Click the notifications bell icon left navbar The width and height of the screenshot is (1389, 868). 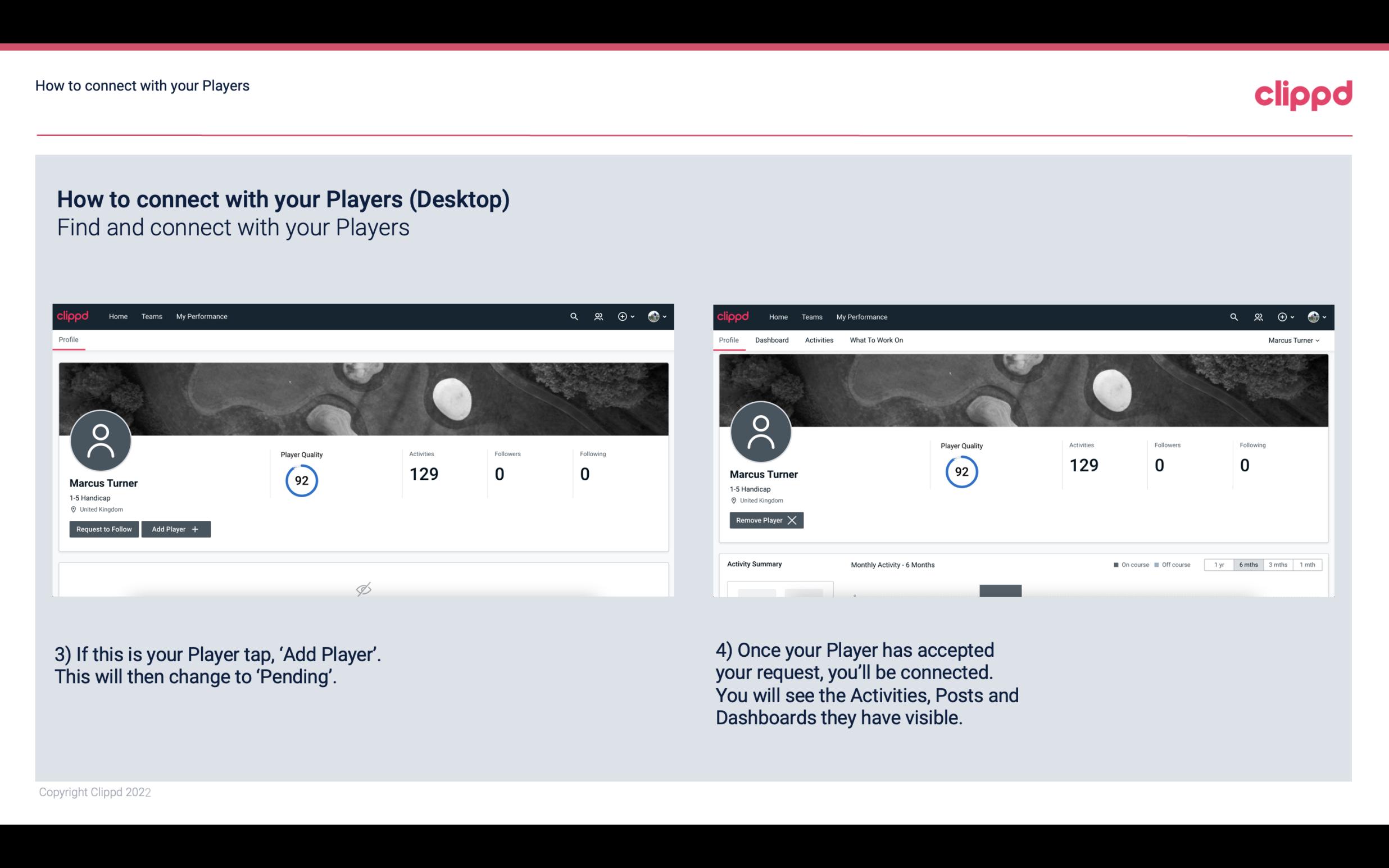597,317
